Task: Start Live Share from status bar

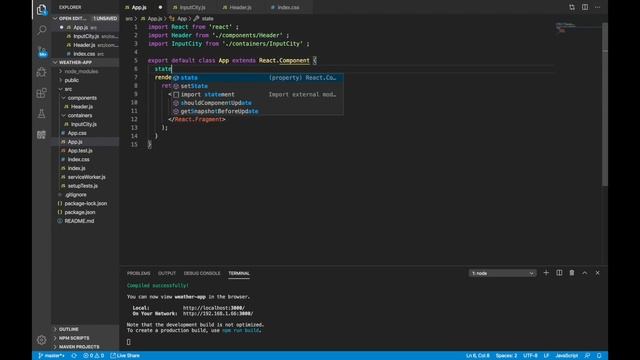Action: coord(125,356)
